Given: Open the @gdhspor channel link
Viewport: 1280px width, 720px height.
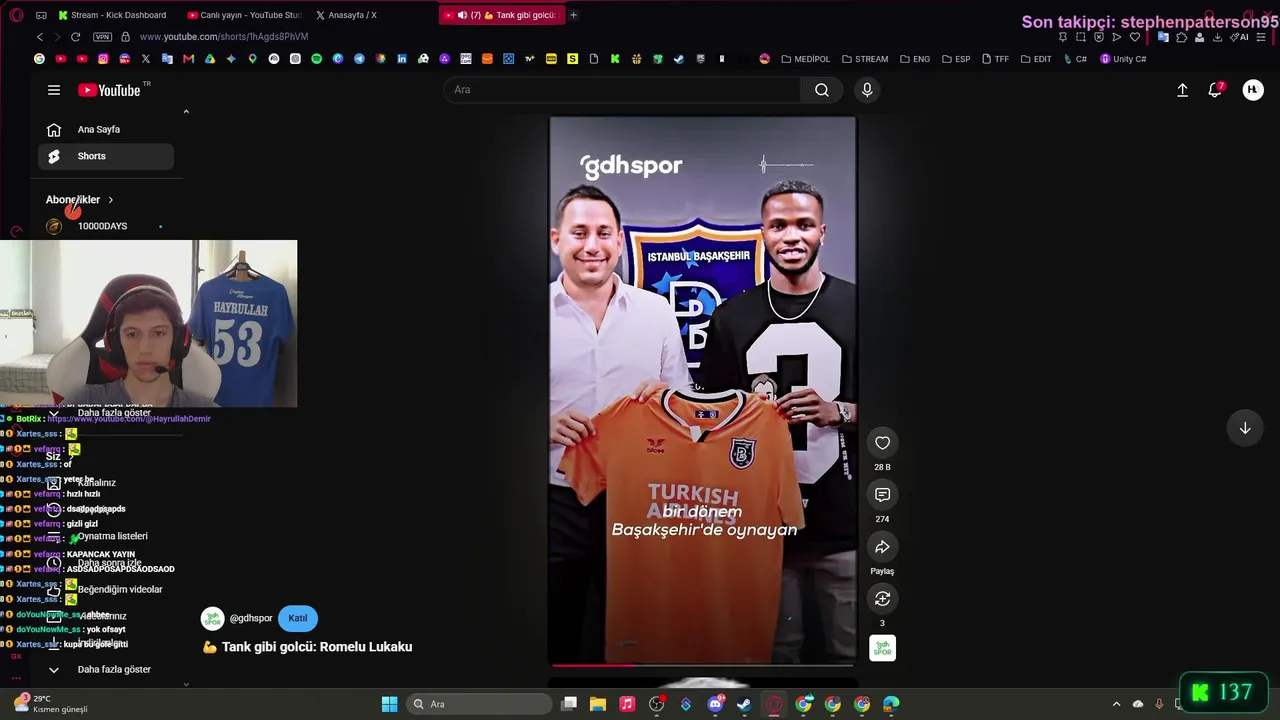Looking at the screenshot, I should [251, 618].
